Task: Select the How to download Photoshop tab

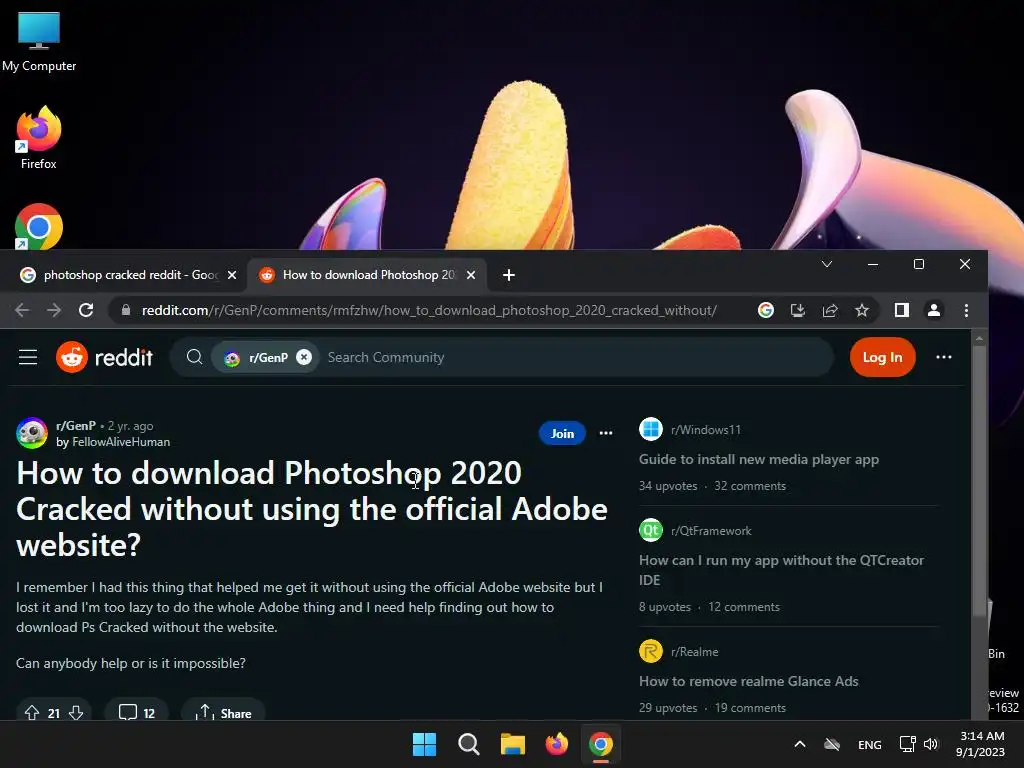Action: coord(368,275)
